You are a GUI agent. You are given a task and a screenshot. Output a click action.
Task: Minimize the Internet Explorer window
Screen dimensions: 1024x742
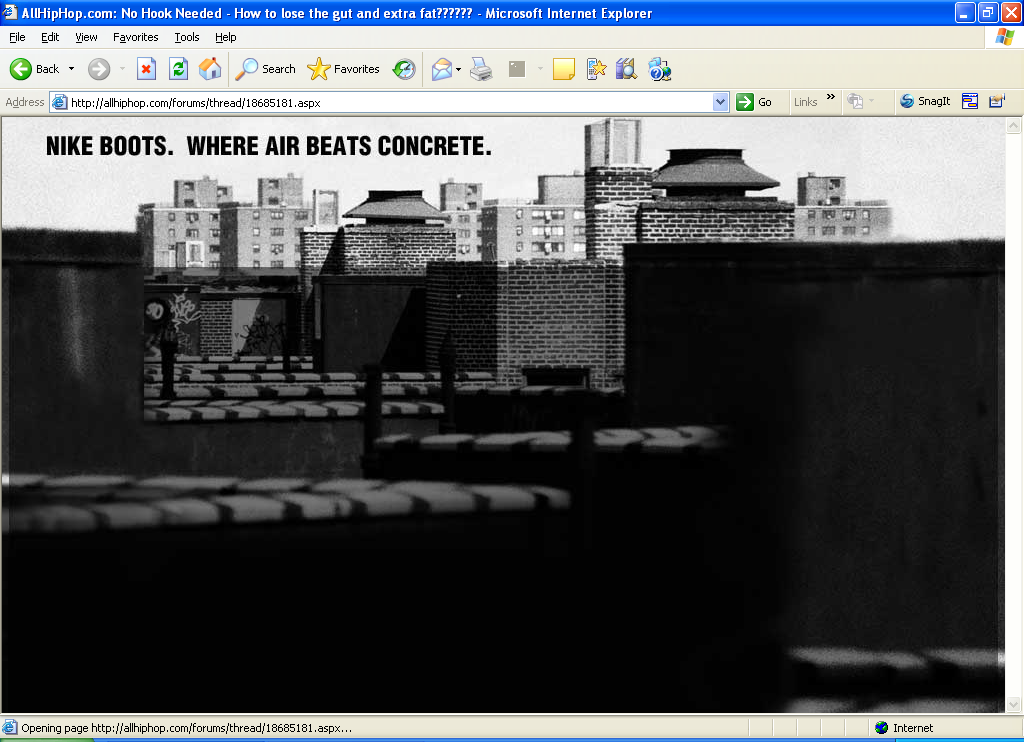coord(965,12)
